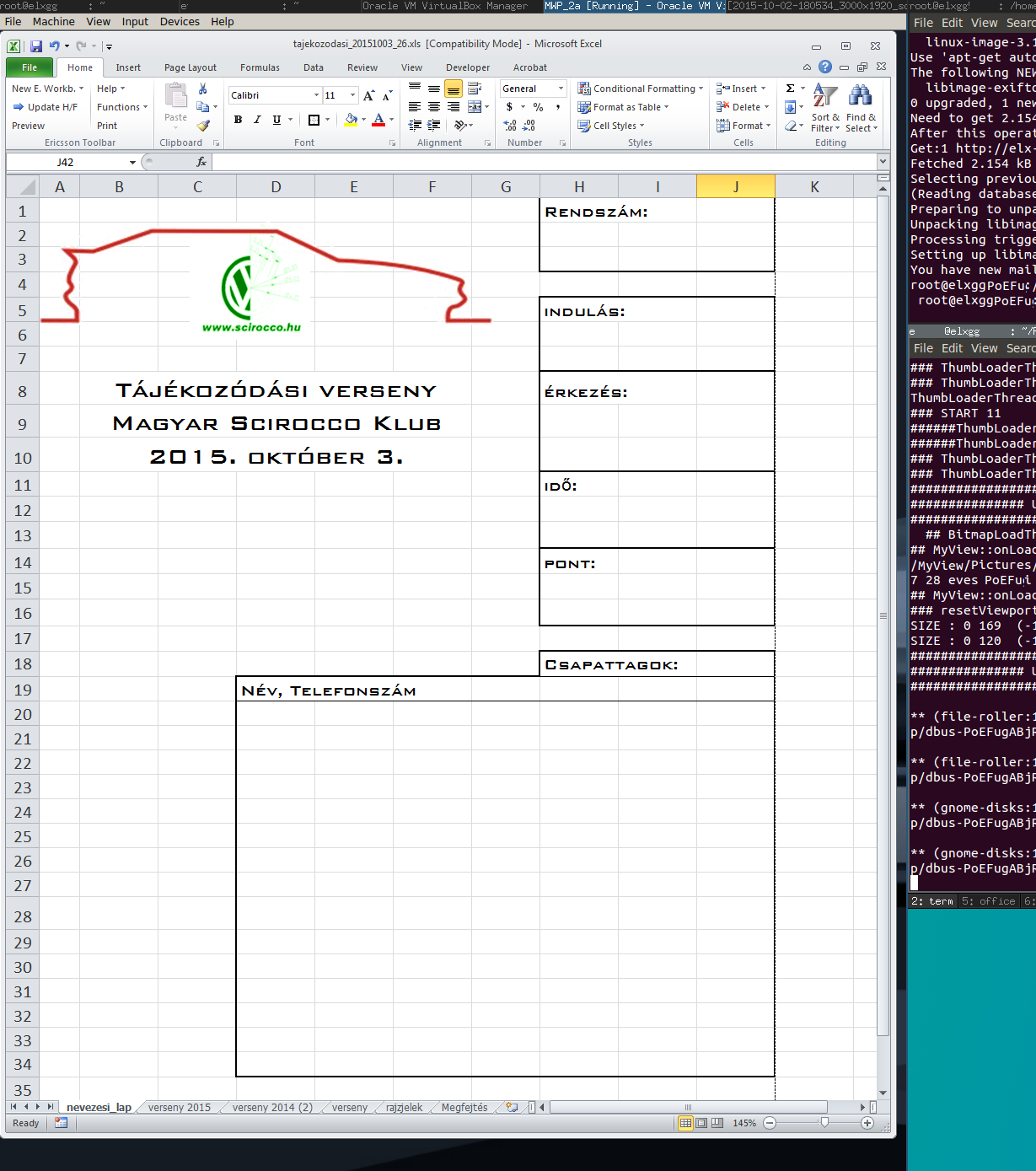Click the red Font Color button
The height and width of the screenshot is (1171, 1036).
378,120
